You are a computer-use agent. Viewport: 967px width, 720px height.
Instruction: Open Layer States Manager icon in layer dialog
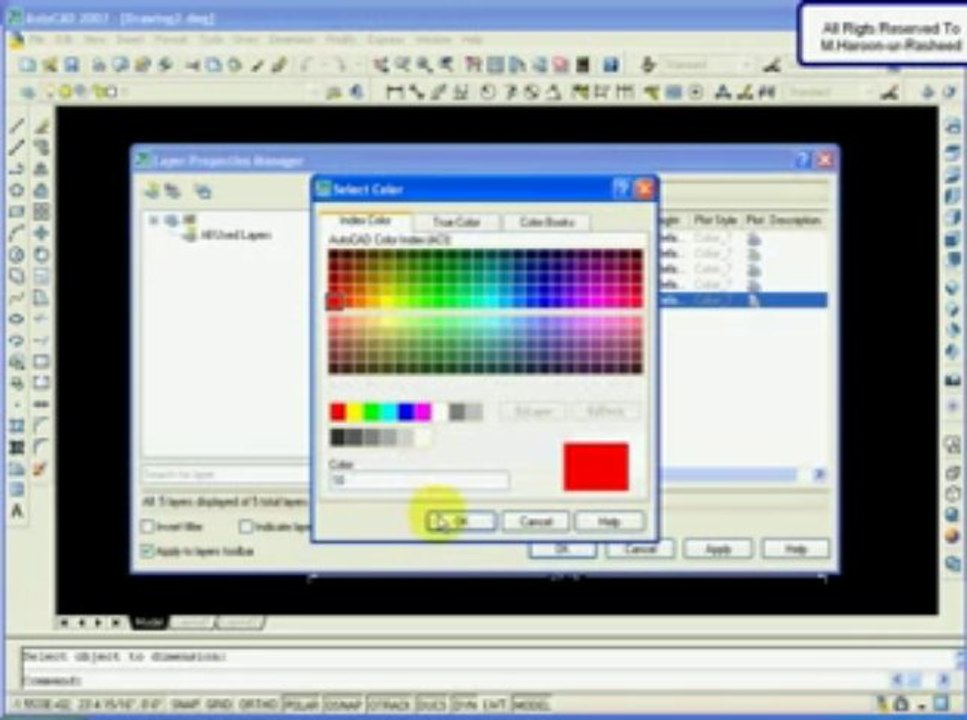(203, 191)
